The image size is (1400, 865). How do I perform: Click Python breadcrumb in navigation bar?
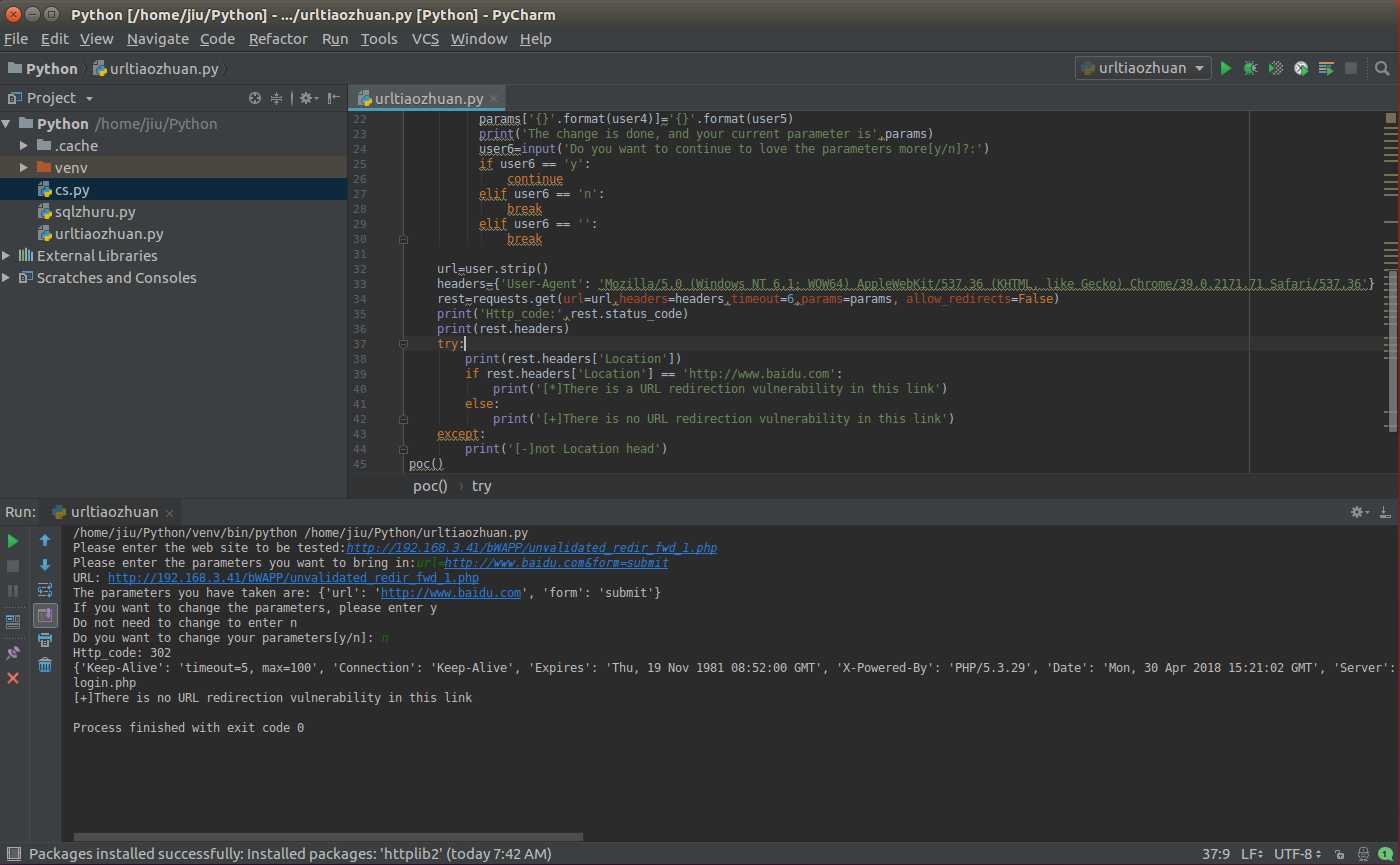click(42, 68)
